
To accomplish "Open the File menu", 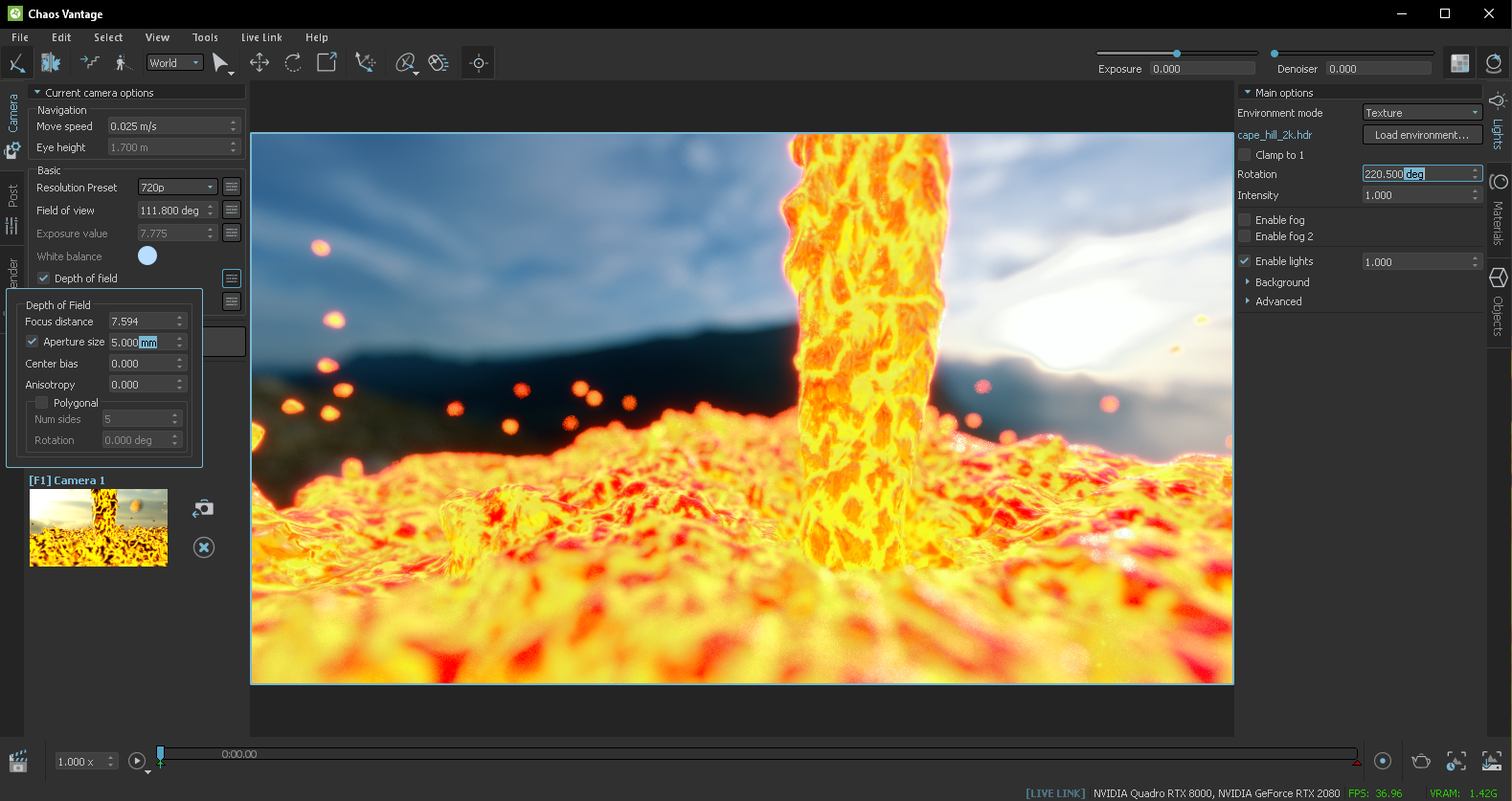I will tap(20, 37).
